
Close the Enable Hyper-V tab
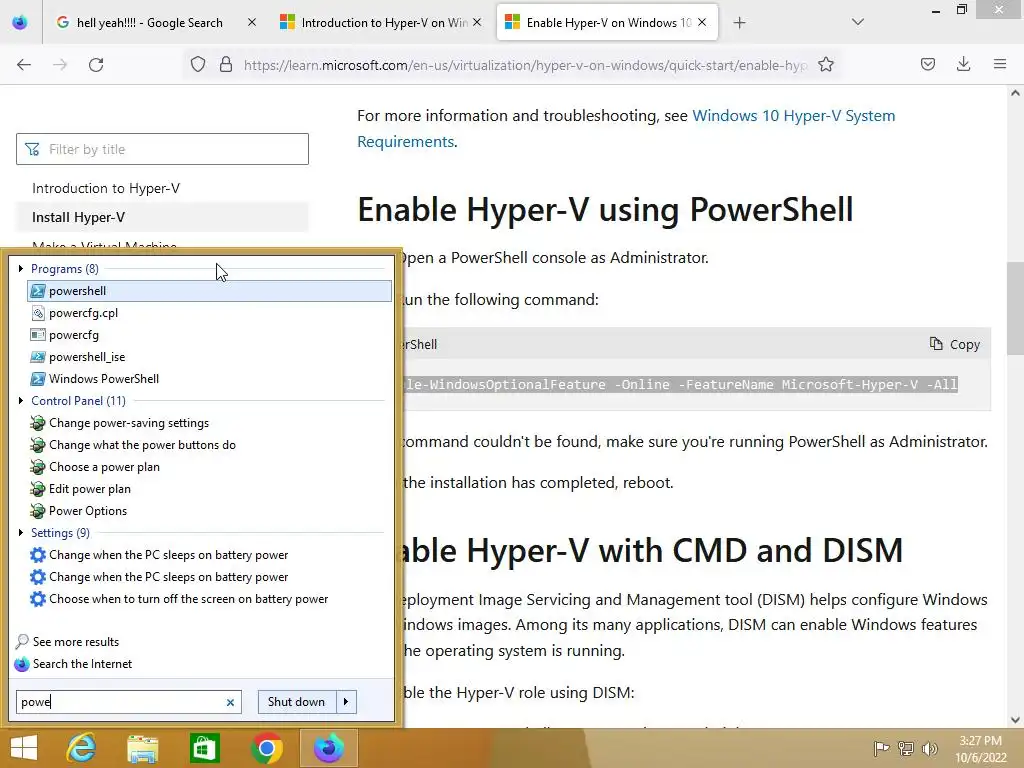(702, 23)
